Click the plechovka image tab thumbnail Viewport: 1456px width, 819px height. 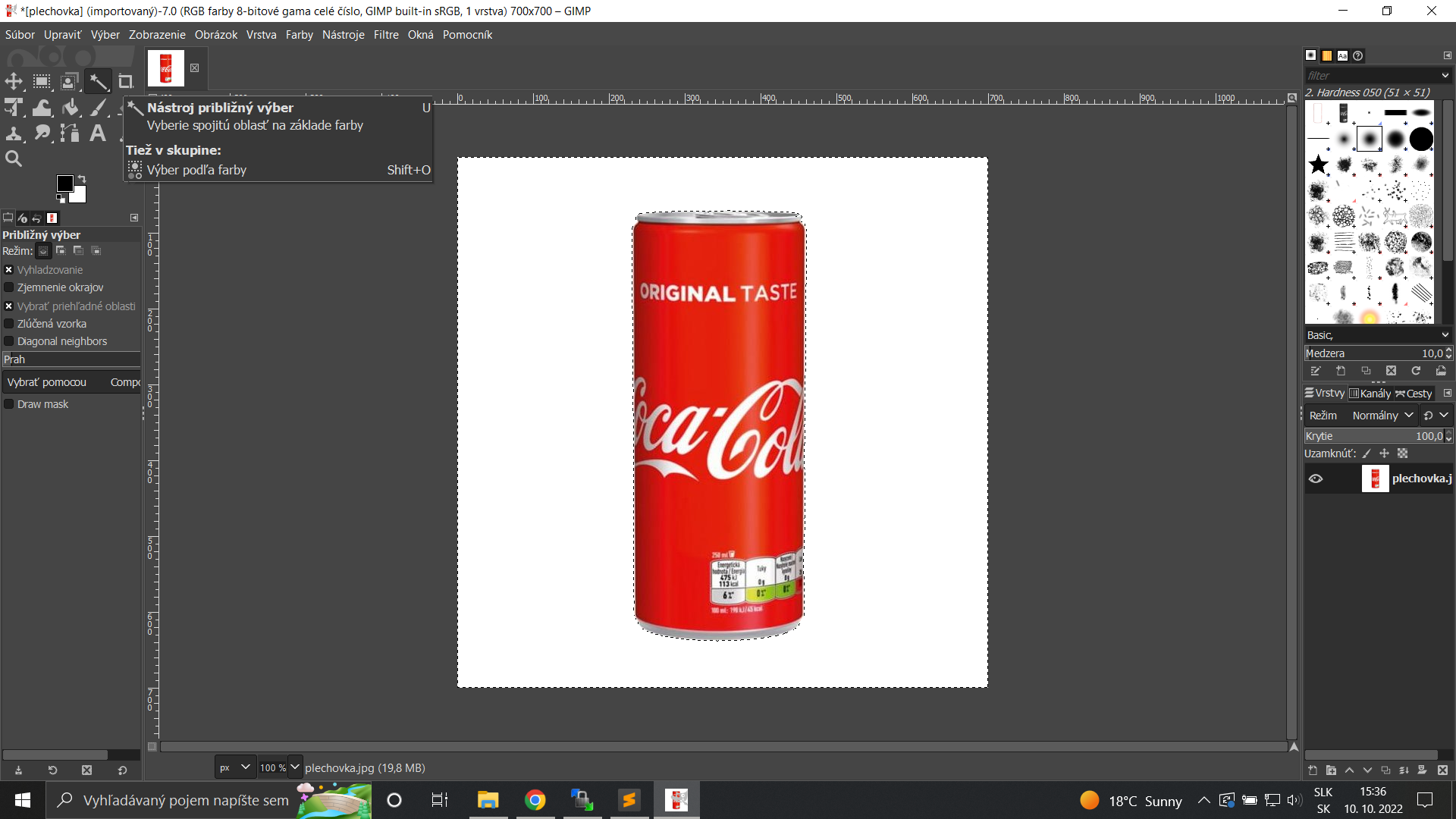point(166,68)
